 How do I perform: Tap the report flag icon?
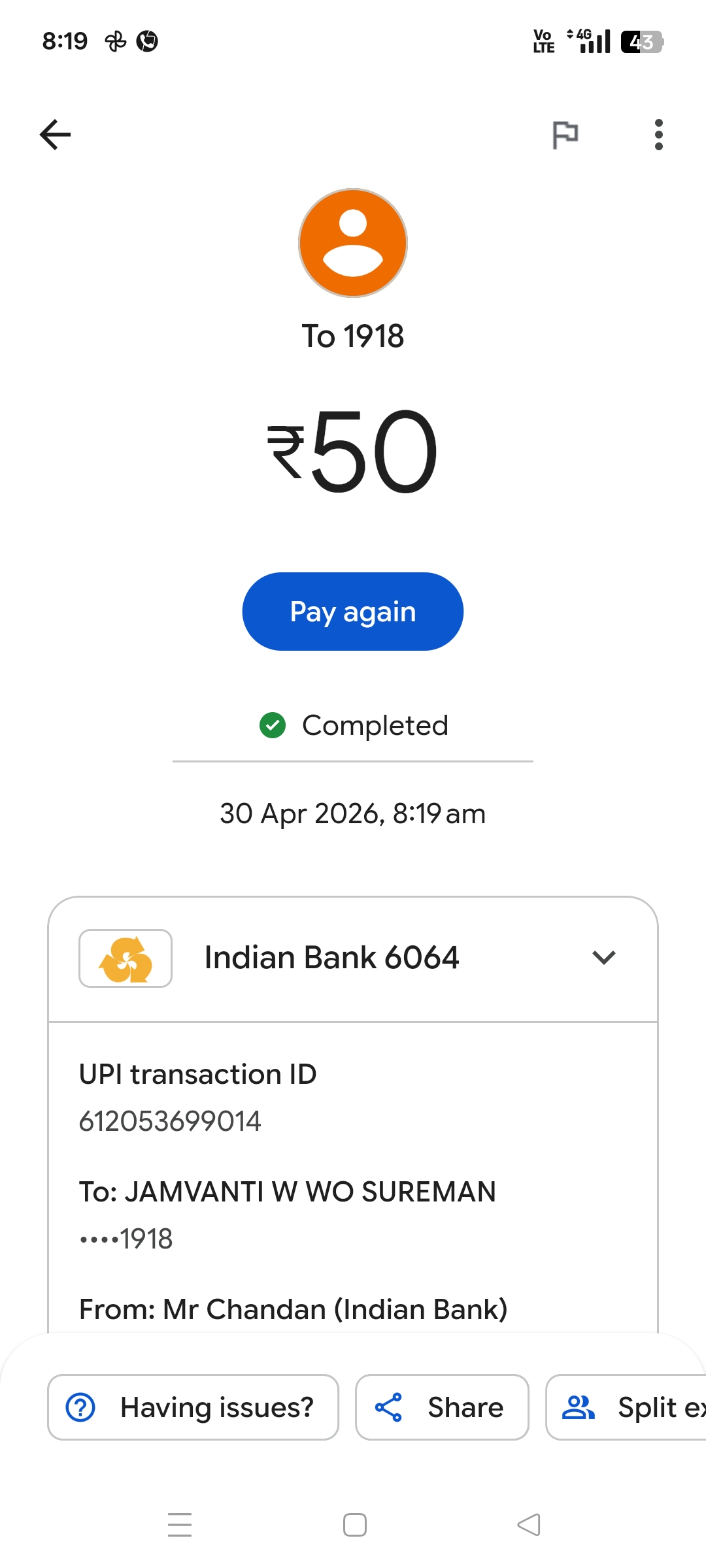coord(565,135)
